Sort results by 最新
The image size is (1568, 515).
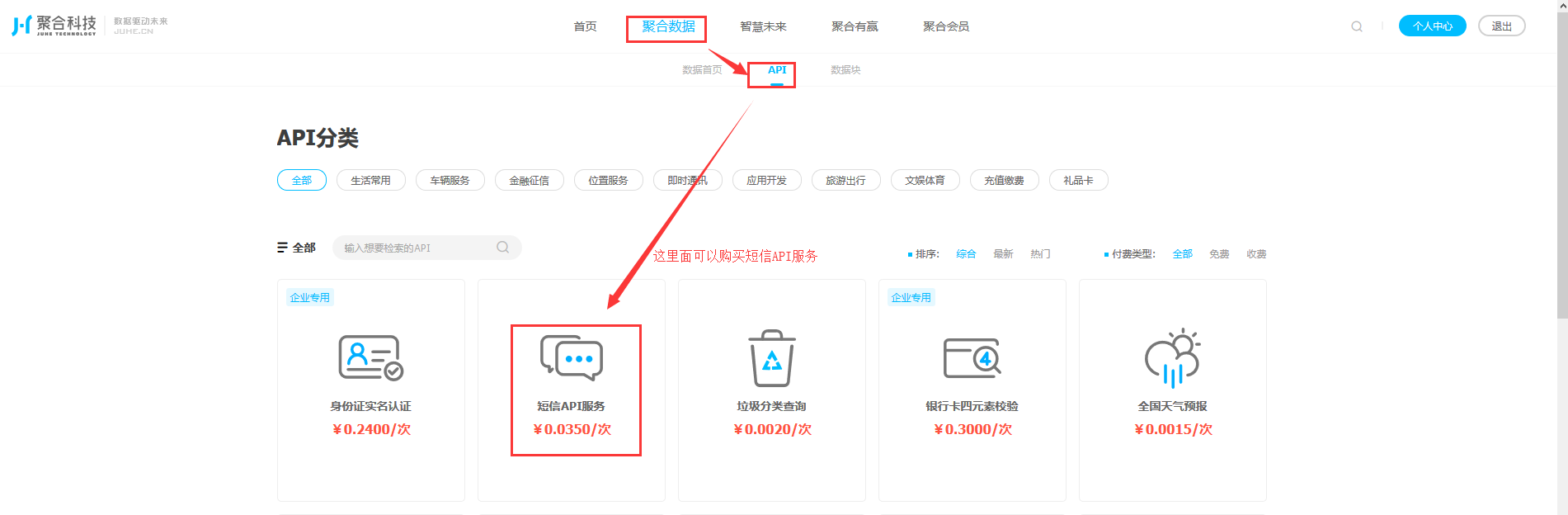pos(1003,254)
